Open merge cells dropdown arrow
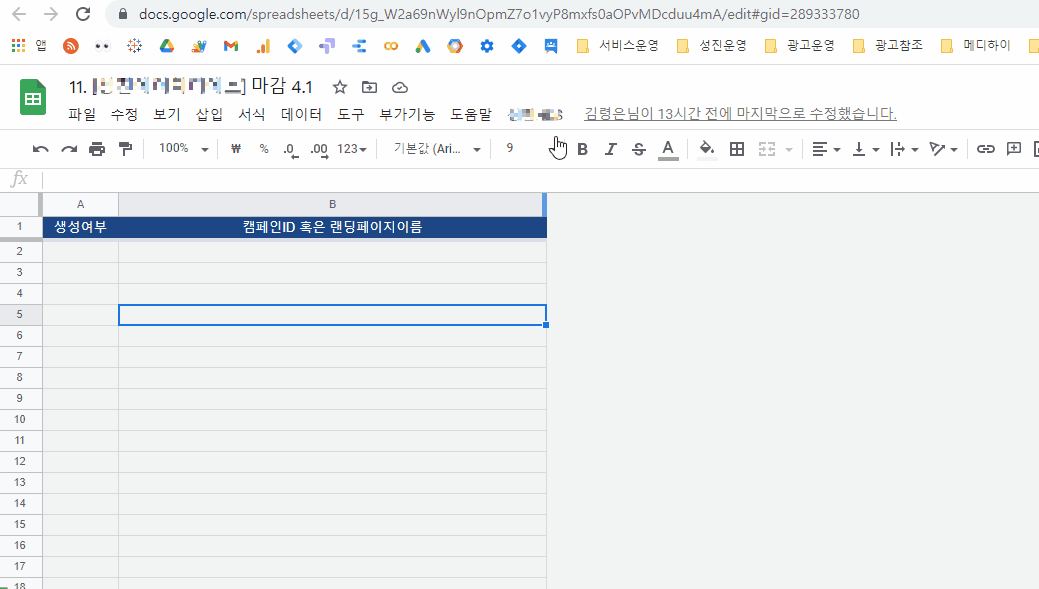This screenshot has width=1039, height=589. (789, 150)
